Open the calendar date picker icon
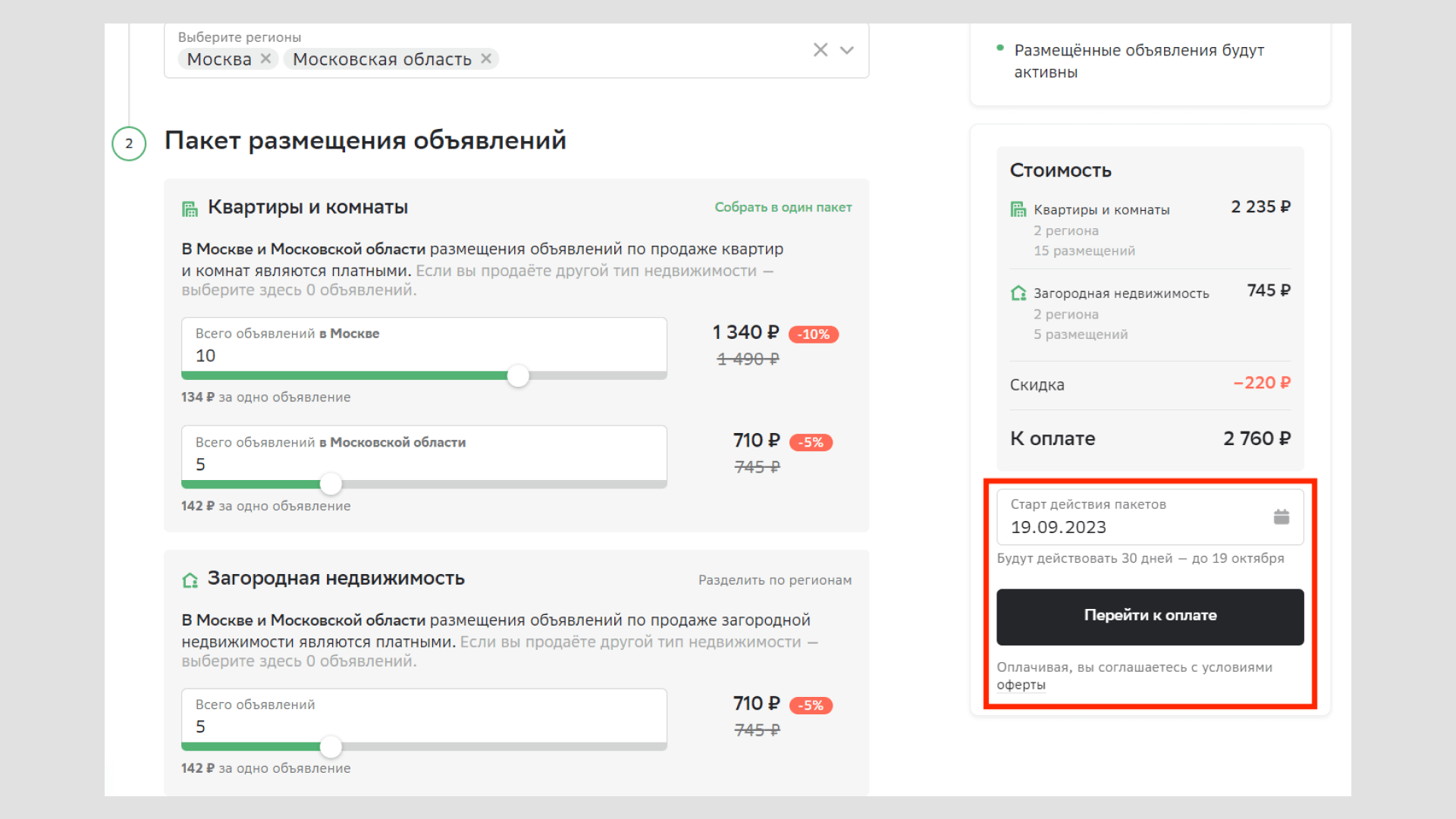1456x819 pixels. coord(1282,516)
